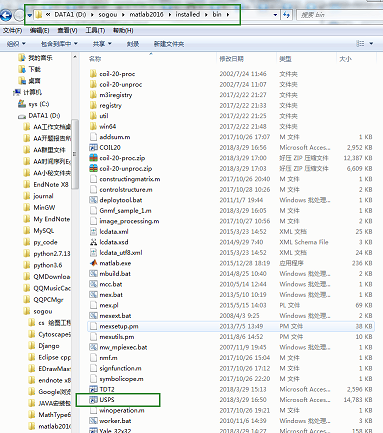The image size is (383, 433).
Task: Select the nmf.m file icon
Action: pyautogui.click(x=93, y=358)
